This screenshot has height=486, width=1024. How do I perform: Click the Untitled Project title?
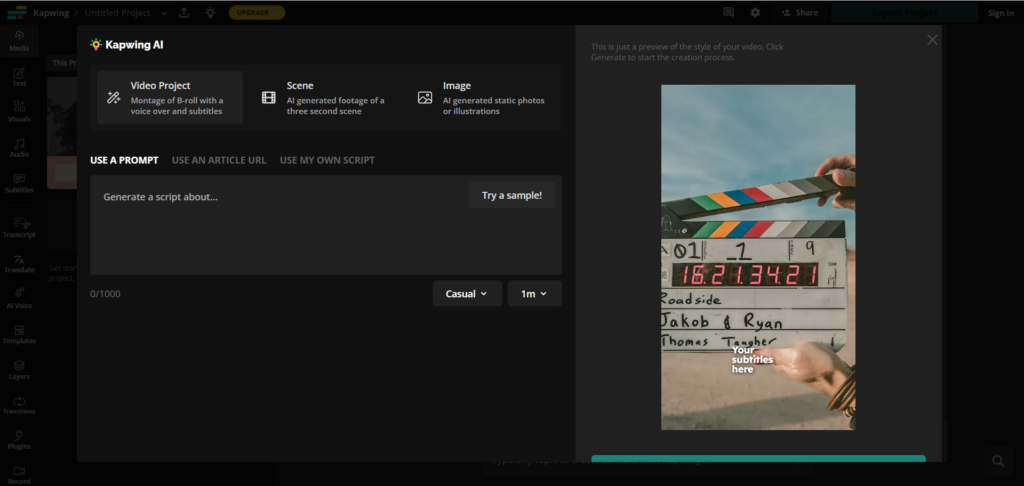tap(118, 12)
